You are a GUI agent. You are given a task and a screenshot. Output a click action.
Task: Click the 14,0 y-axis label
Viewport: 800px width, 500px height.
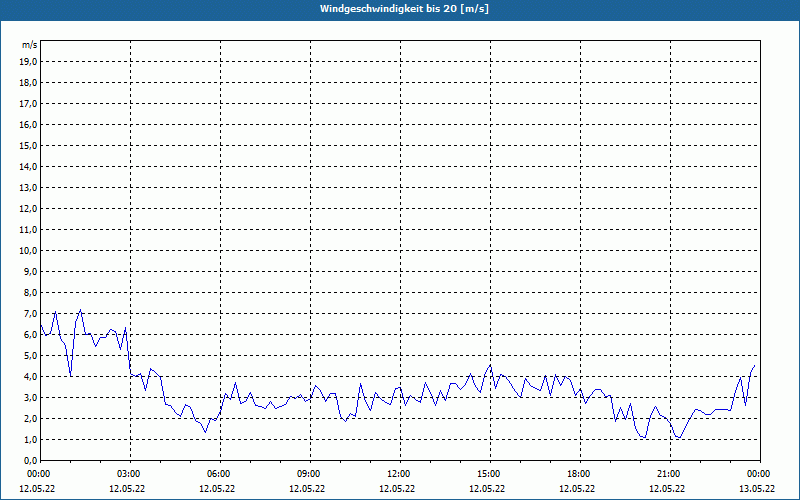tap(28, 166)
